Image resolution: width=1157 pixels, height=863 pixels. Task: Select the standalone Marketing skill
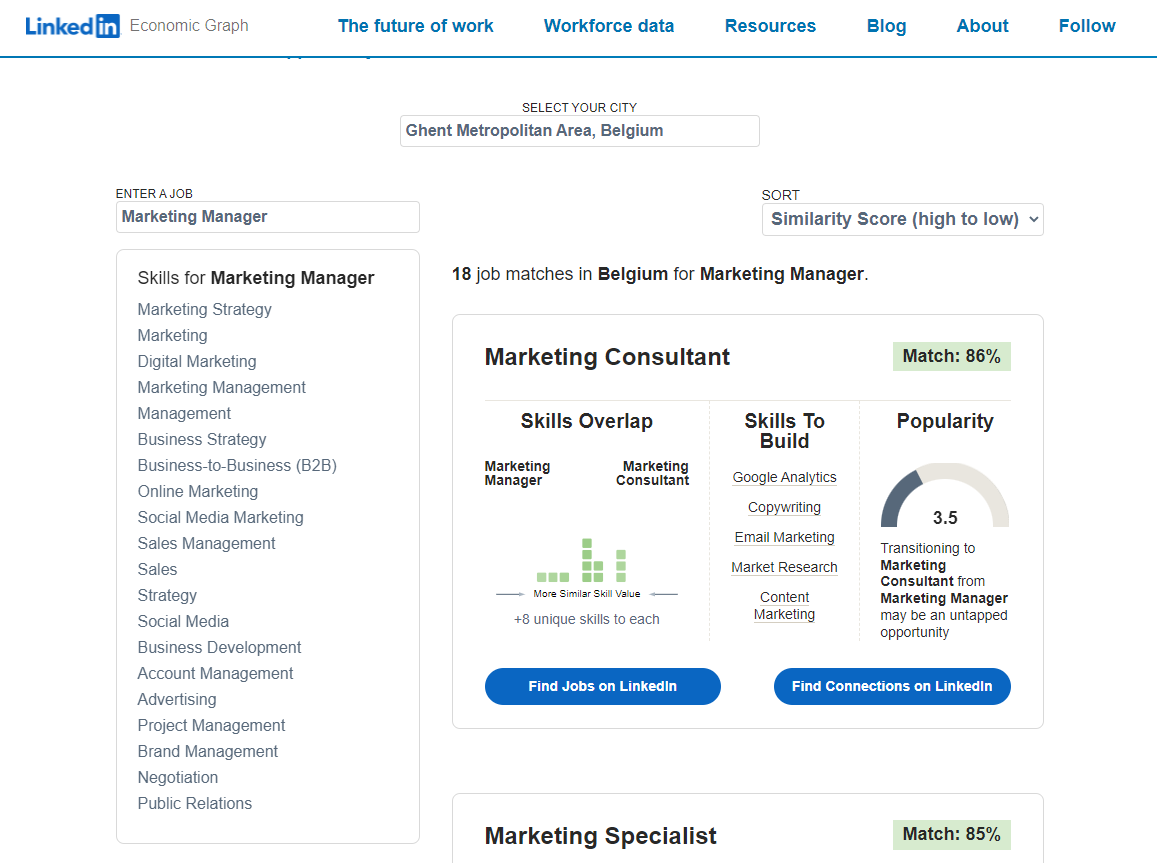click(x=173, y=336)
